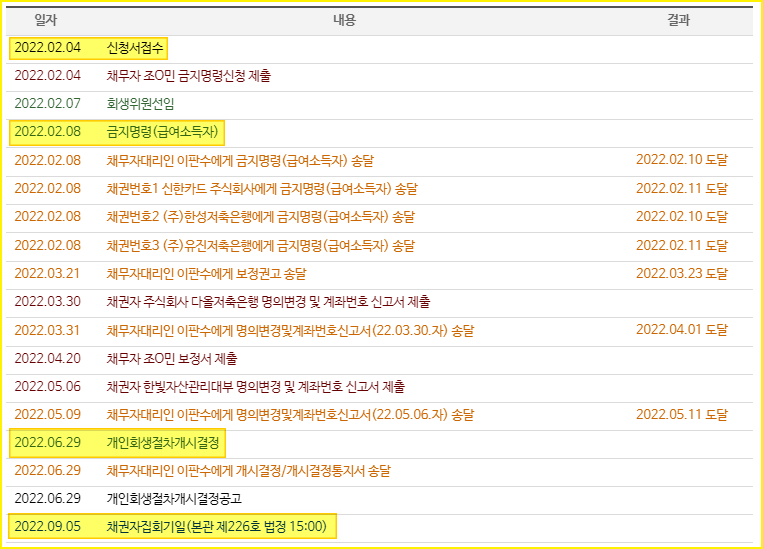Select '채권번호3 (주)유진저축은행에게 금지명령(급여소득자) 송달'
Screen dimensions: 763x549
pos(260,246)
